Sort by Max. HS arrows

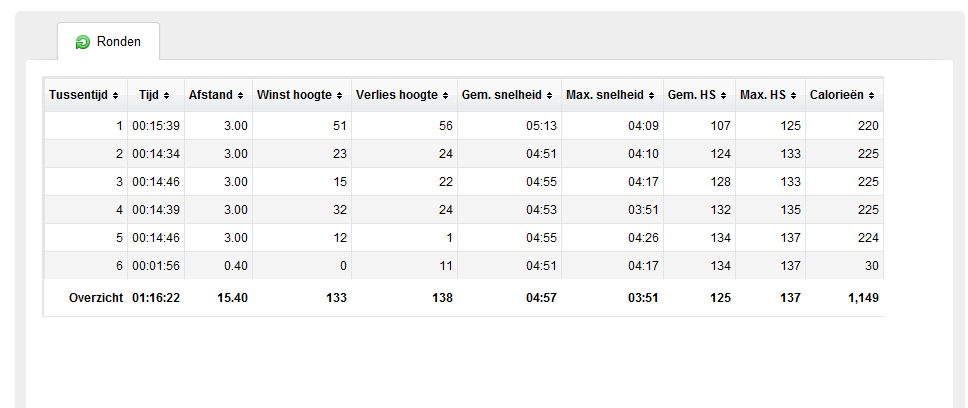(x=793, y=96)
